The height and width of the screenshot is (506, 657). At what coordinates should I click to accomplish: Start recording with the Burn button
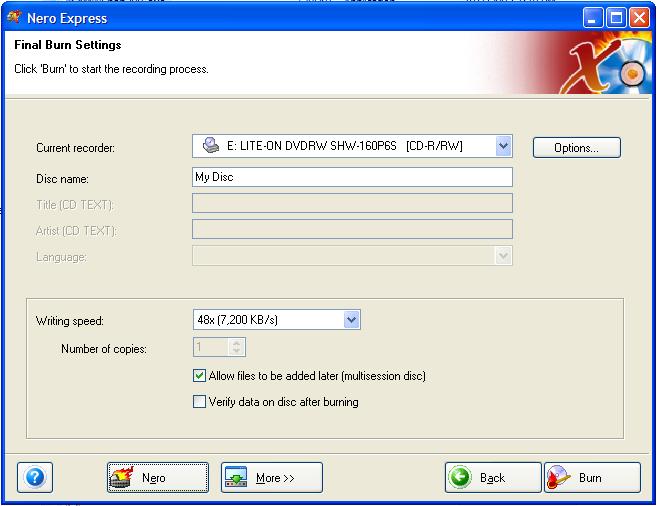[592, 478]
